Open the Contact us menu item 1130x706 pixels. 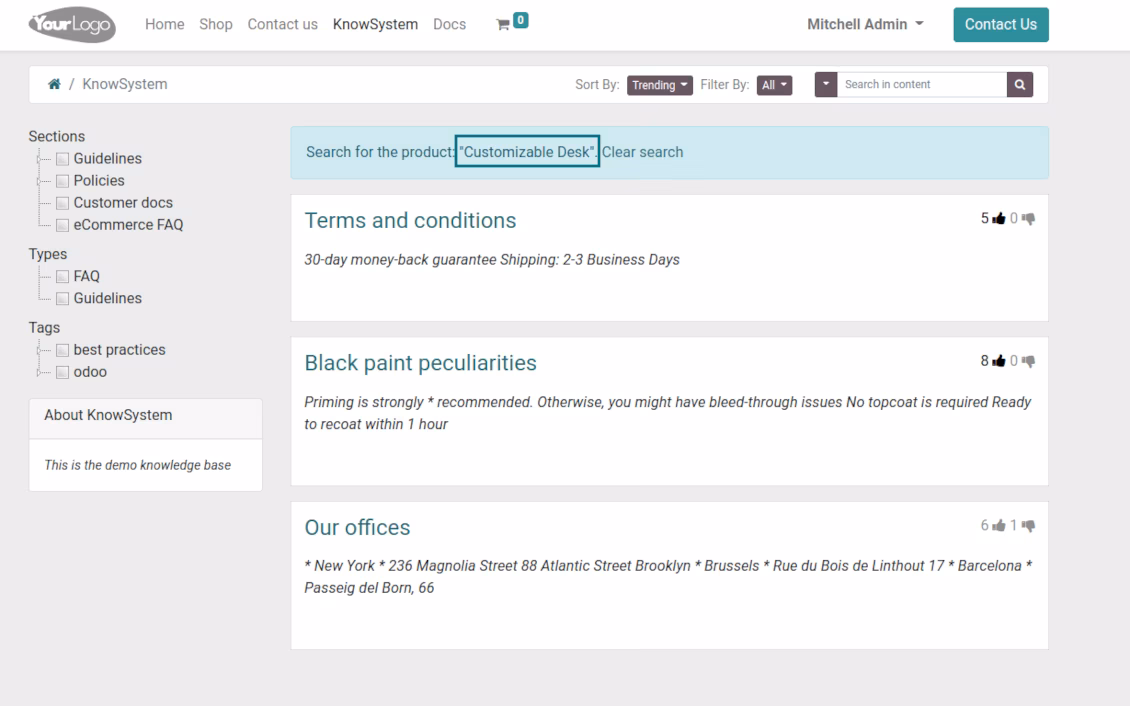click(282, 24)
